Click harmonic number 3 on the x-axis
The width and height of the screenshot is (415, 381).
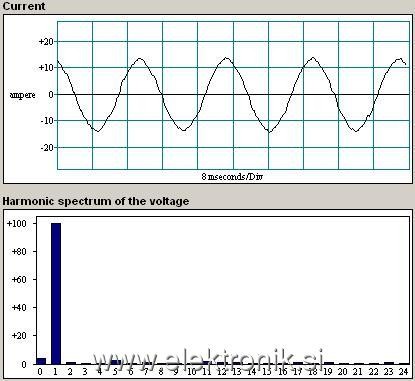pos(85,371)
